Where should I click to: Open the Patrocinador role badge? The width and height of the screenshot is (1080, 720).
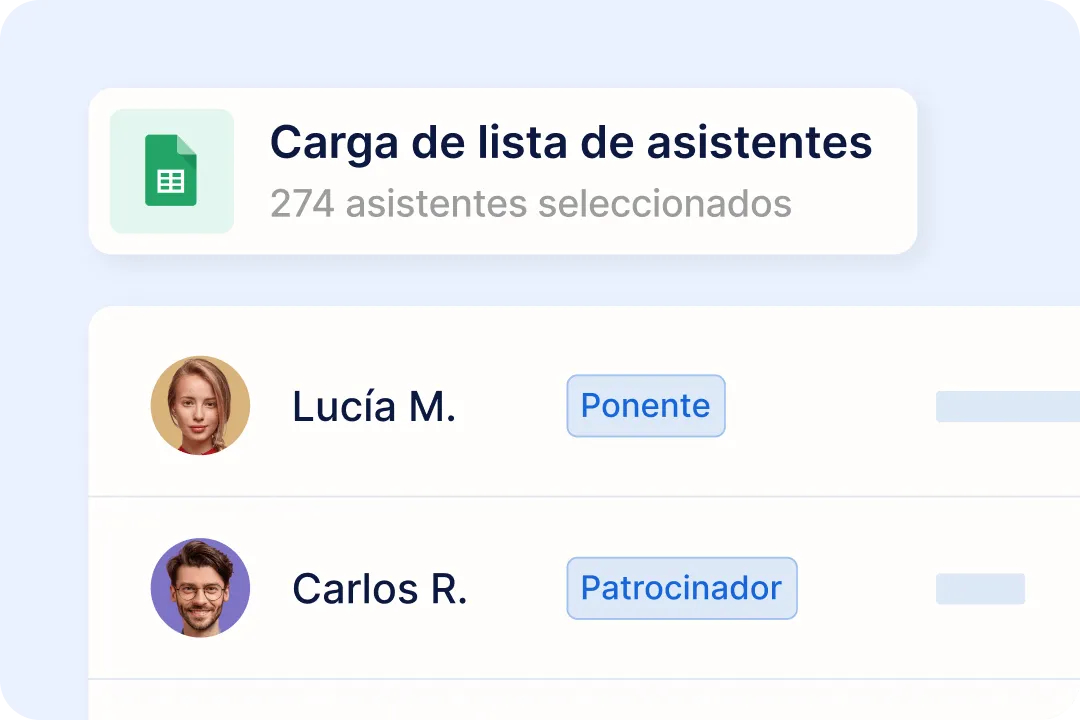[681, 588]
